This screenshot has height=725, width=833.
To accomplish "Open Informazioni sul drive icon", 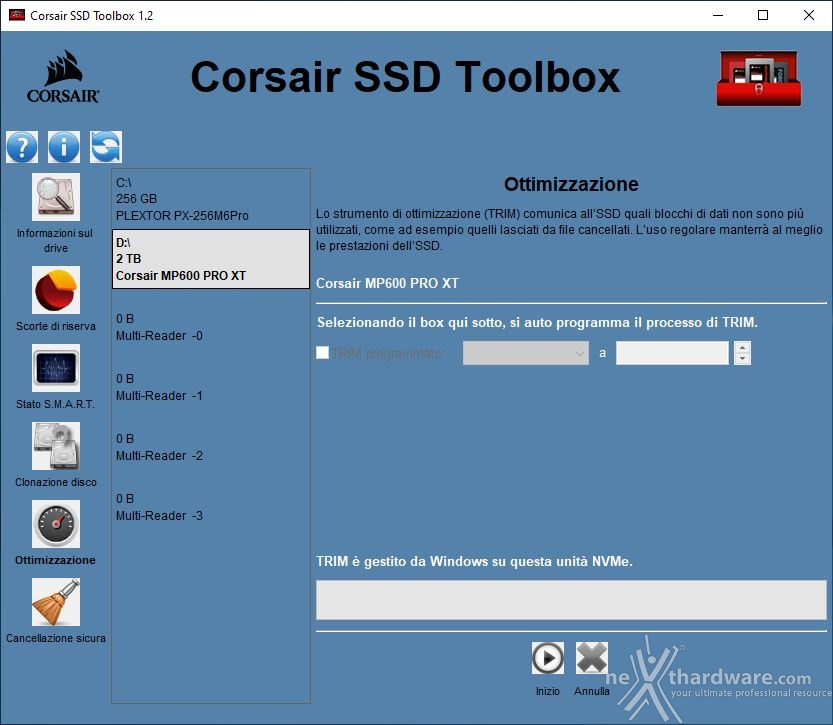I will [x=56, y=197].
